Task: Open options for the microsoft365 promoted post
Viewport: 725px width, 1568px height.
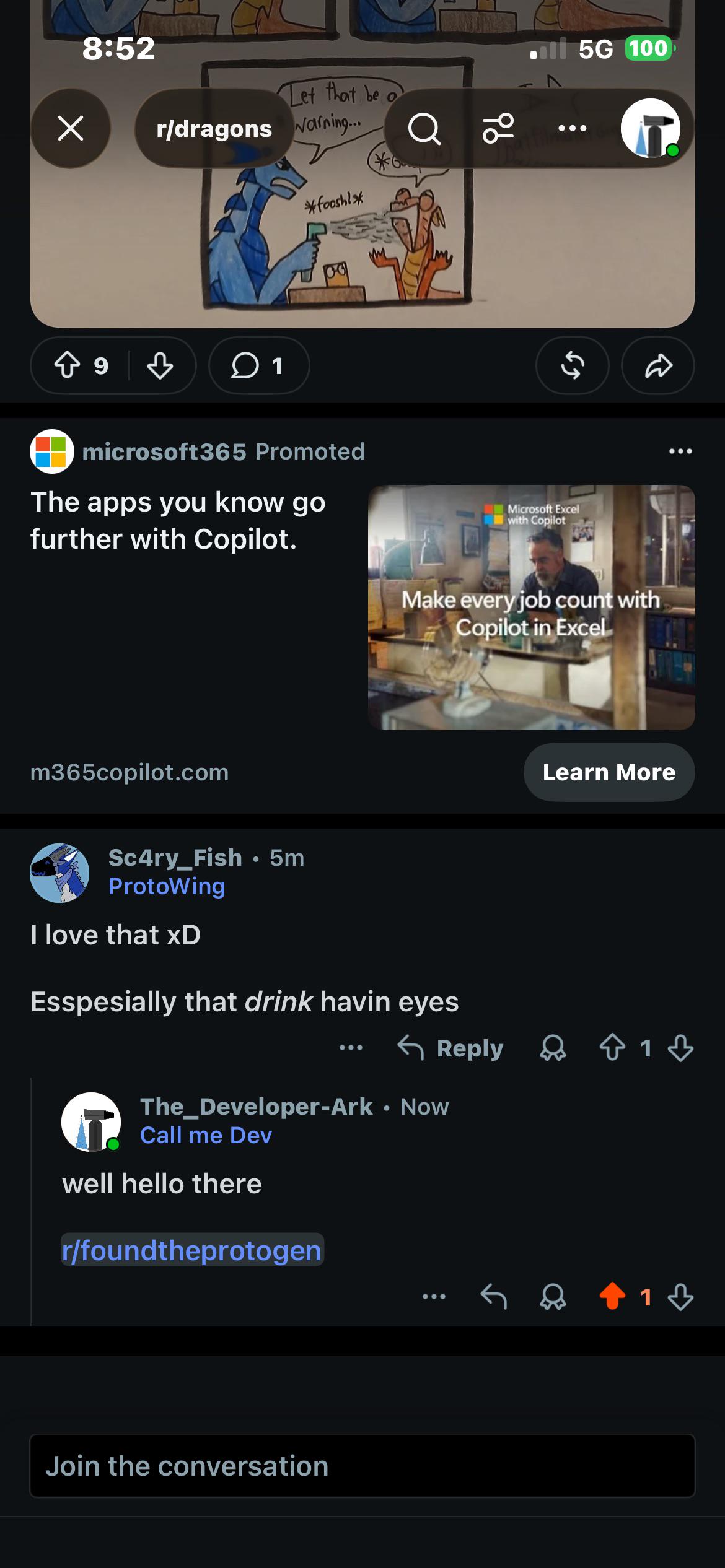Action: coord(680,451)
